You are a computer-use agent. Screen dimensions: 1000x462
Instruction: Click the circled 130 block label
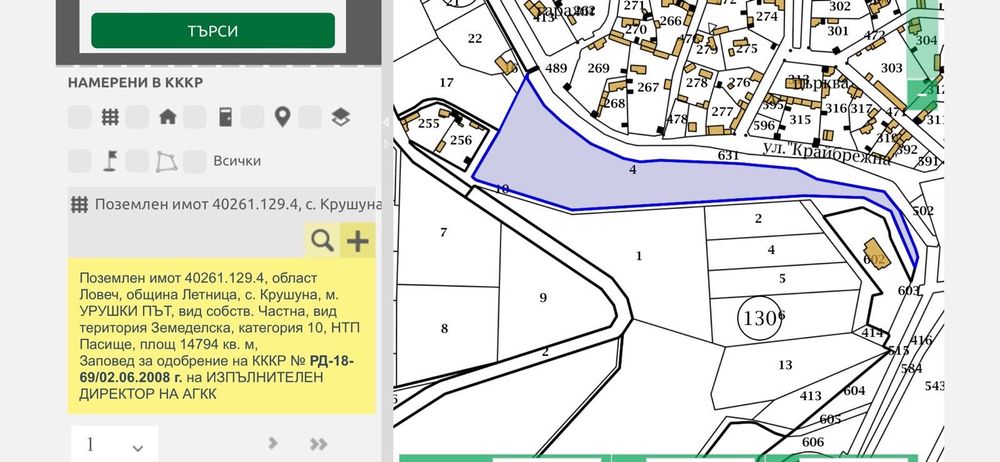760,317
